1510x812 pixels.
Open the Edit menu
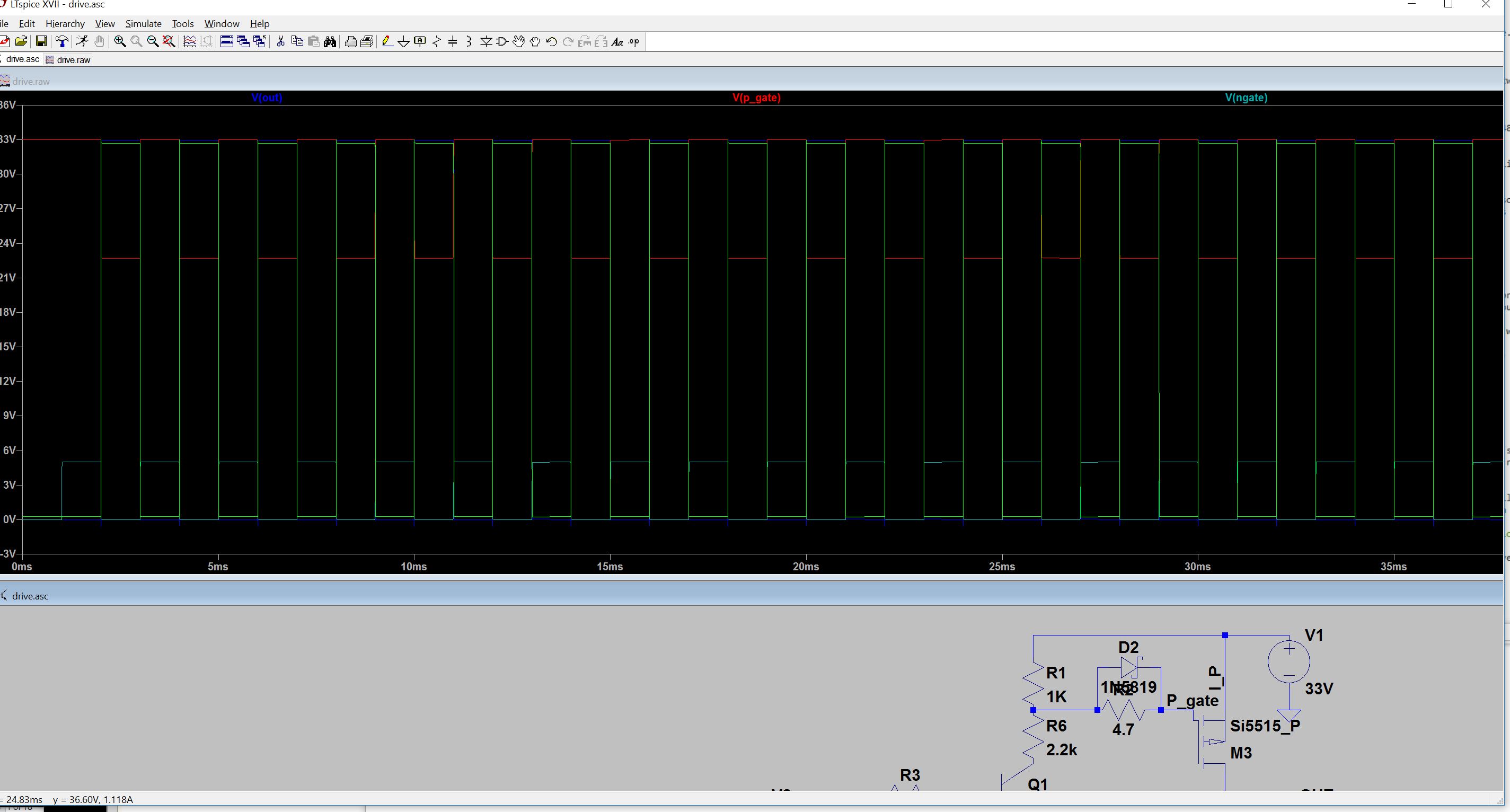pyautogui.click(x=27, y=23)
